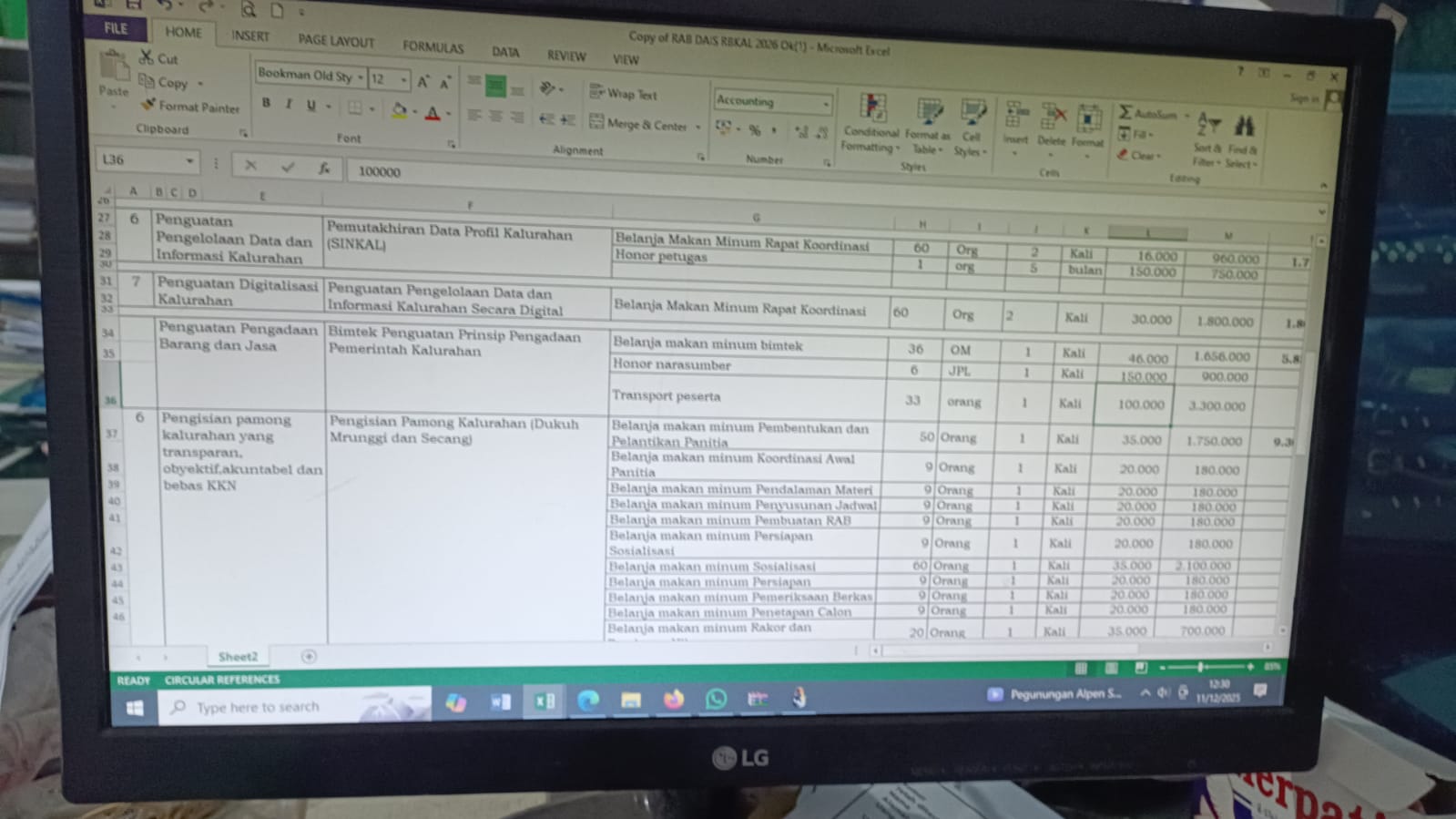Open Conditional Formatting in Styles group
The width and height of the screenshot is (1456, 819).
click(871, 123)
